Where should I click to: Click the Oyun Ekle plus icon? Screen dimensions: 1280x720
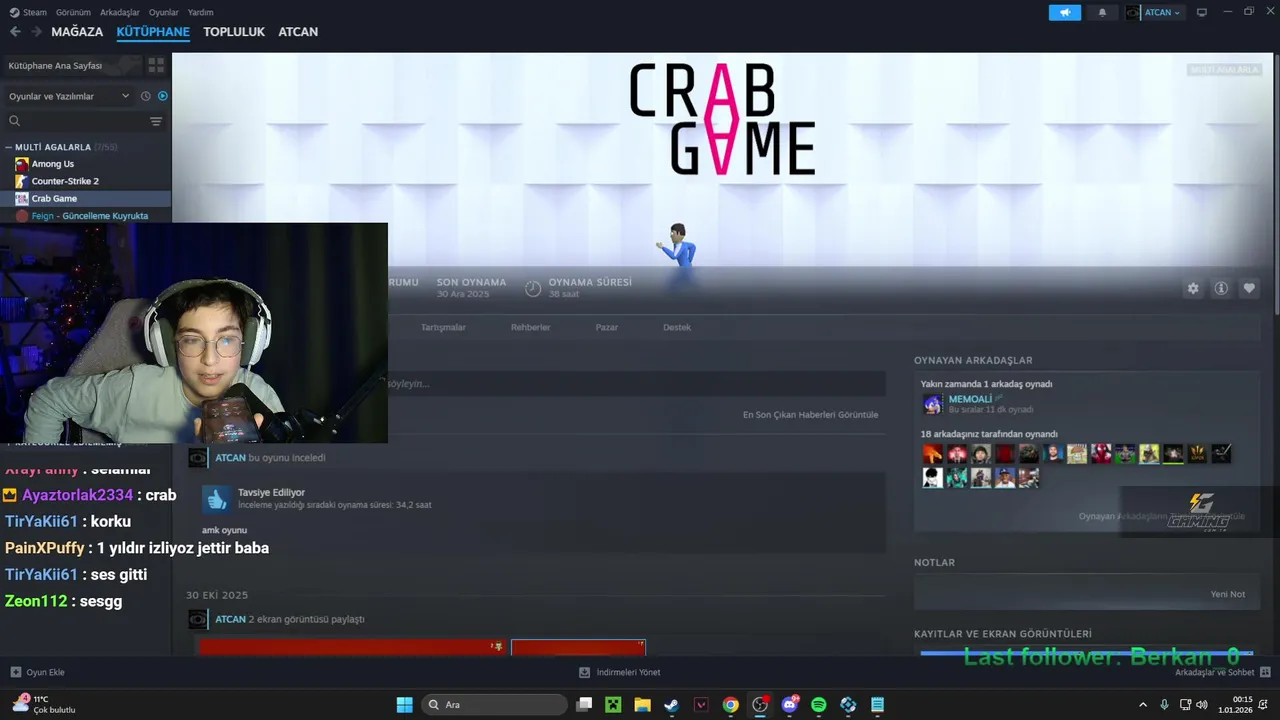(16, 672)
